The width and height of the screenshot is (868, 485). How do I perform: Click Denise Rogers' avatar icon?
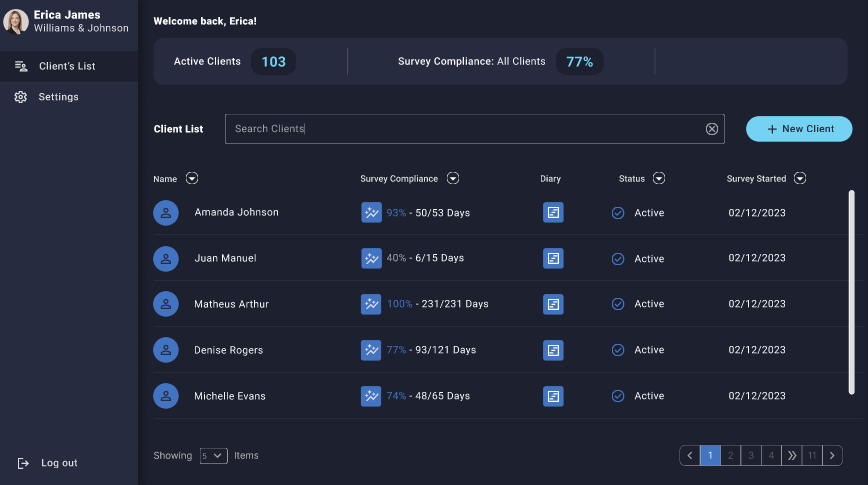click(166, 350)
